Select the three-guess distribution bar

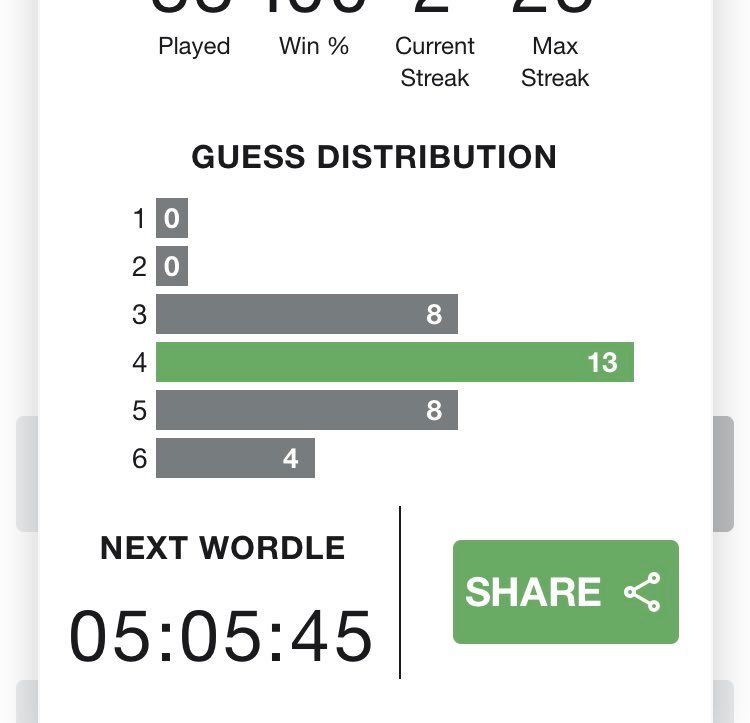pos(306,314)
